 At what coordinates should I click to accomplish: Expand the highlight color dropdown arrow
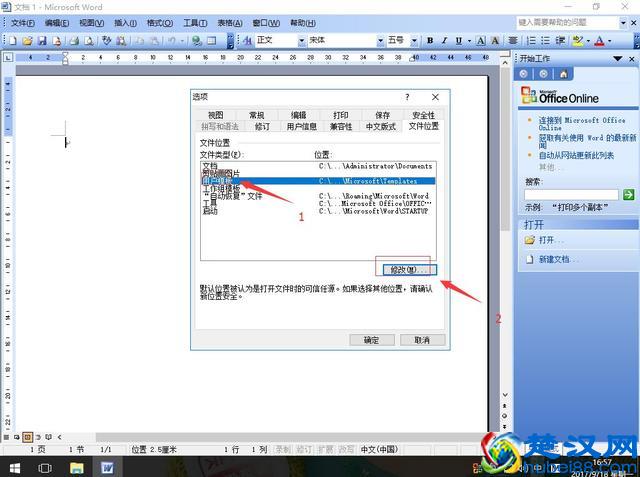pos(588,40)
